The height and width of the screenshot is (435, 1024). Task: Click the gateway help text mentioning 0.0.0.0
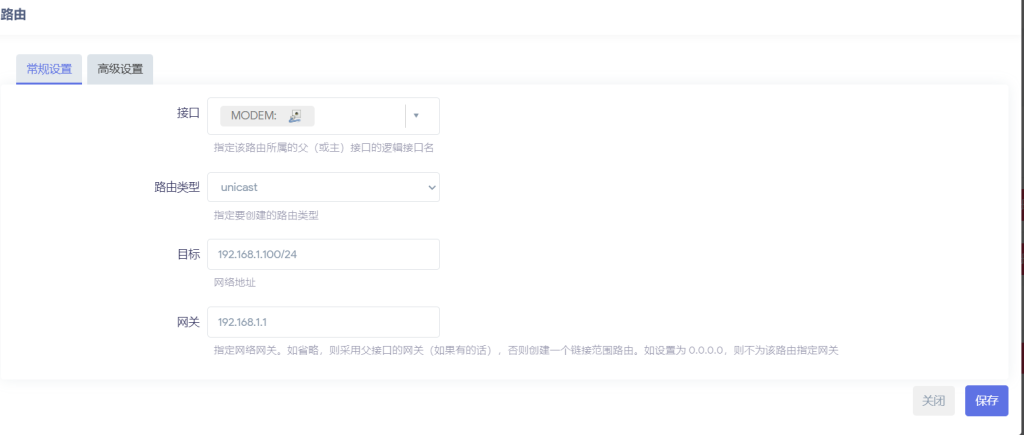[525, 351]
